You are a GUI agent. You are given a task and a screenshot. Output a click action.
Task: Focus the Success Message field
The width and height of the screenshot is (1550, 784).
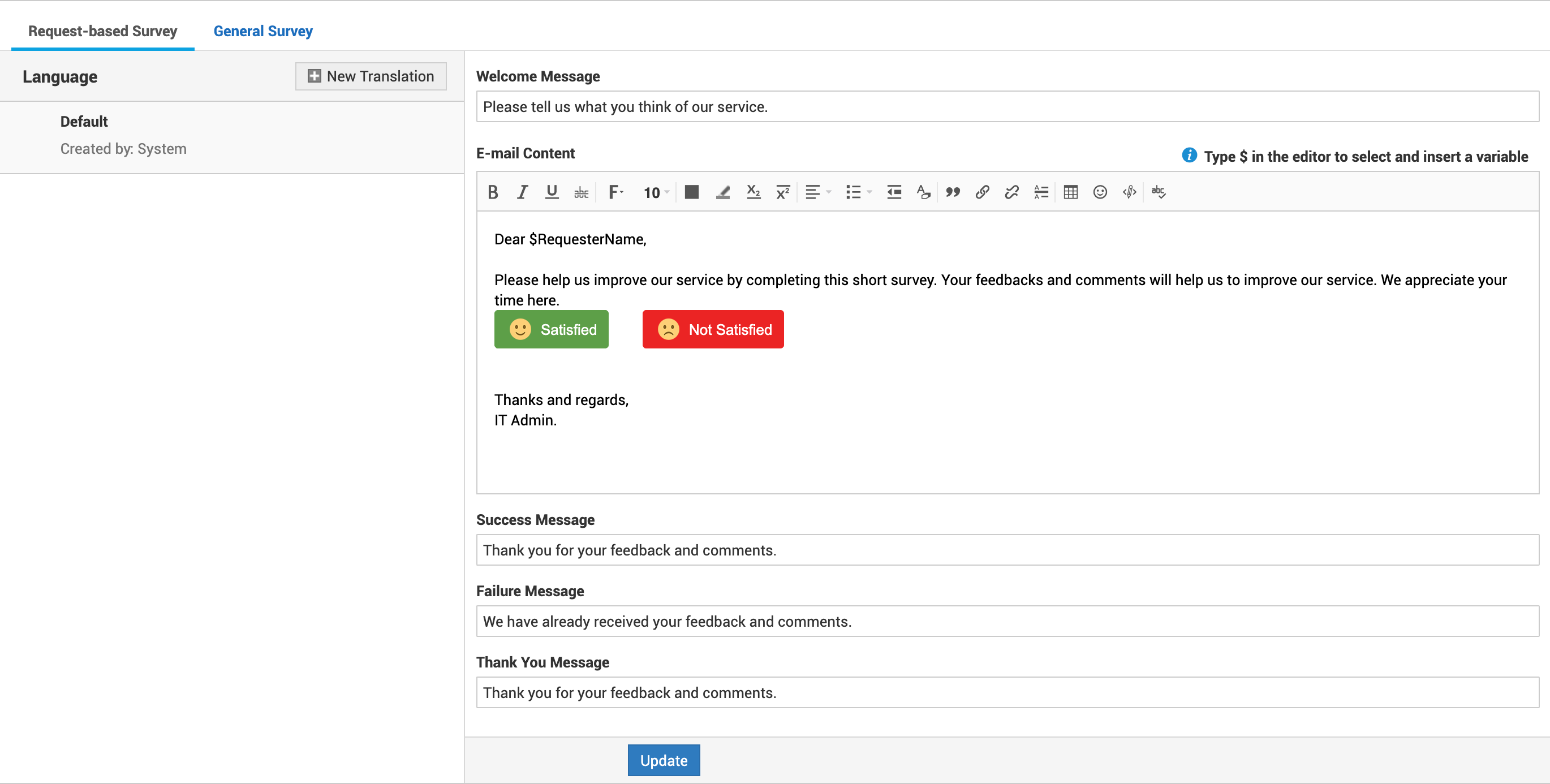coord(1008,550)
